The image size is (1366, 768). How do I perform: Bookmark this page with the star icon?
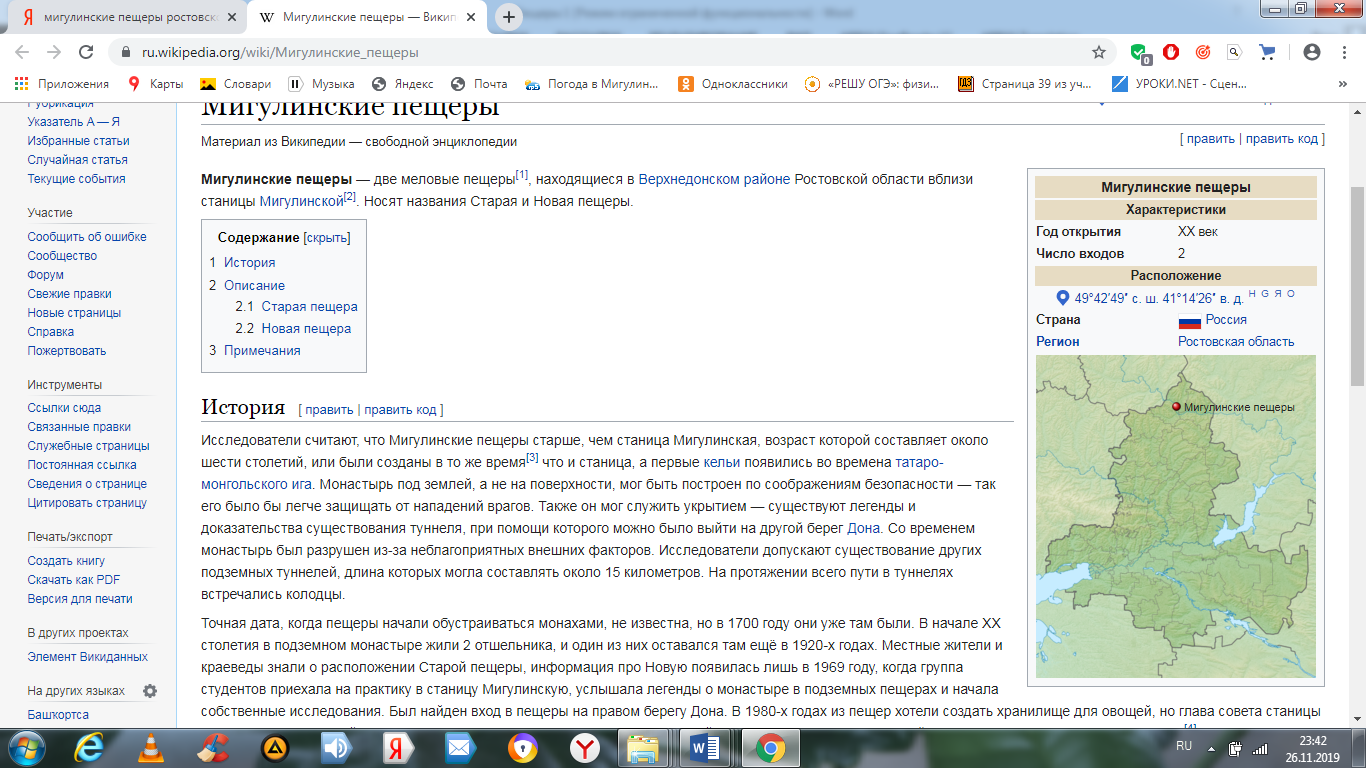[1099, 52]
